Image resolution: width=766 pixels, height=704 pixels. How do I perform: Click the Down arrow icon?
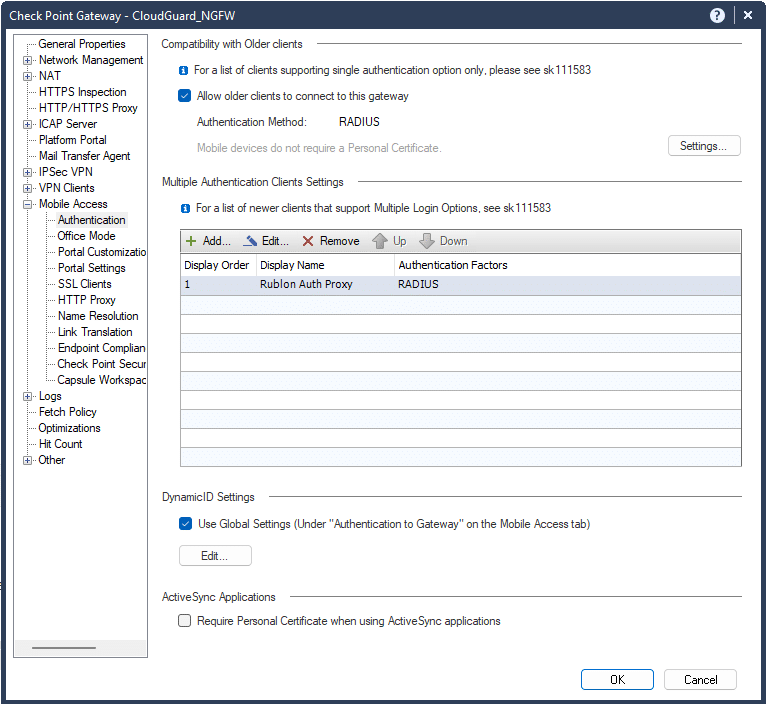[x=427, y=241]
